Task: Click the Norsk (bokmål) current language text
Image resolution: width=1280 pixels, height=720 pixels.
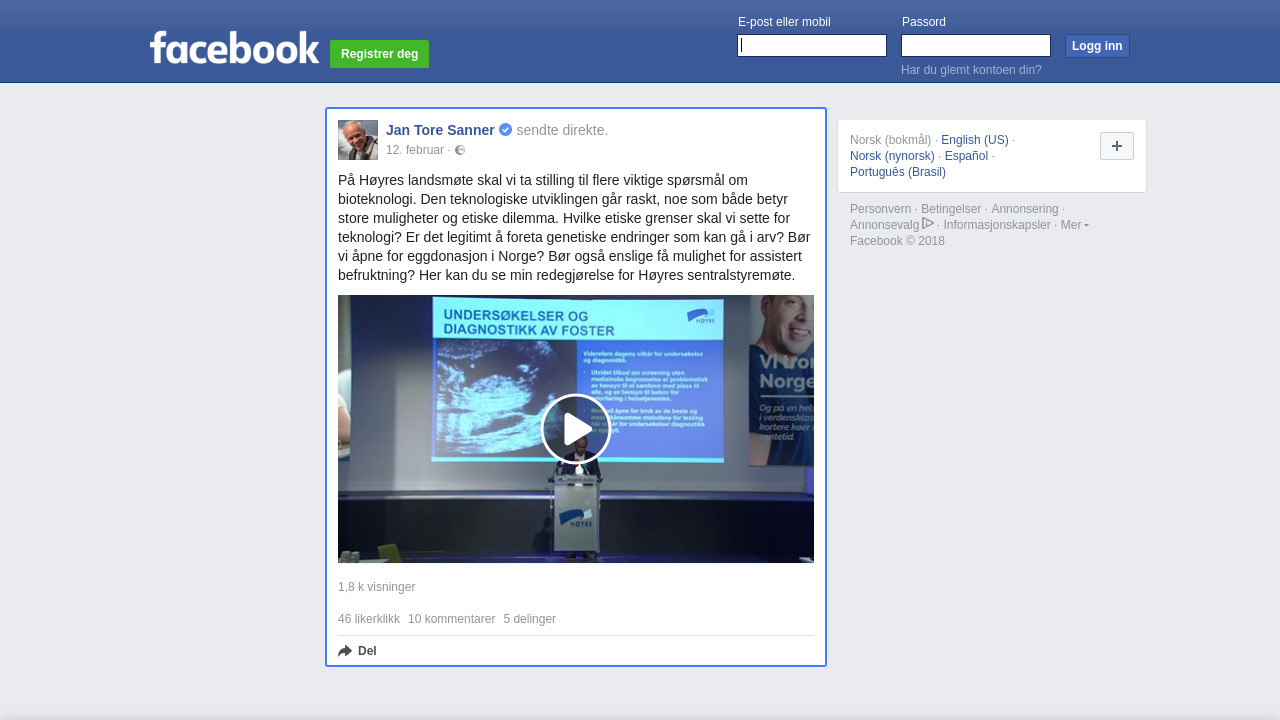Action: [x=890, y=140]
